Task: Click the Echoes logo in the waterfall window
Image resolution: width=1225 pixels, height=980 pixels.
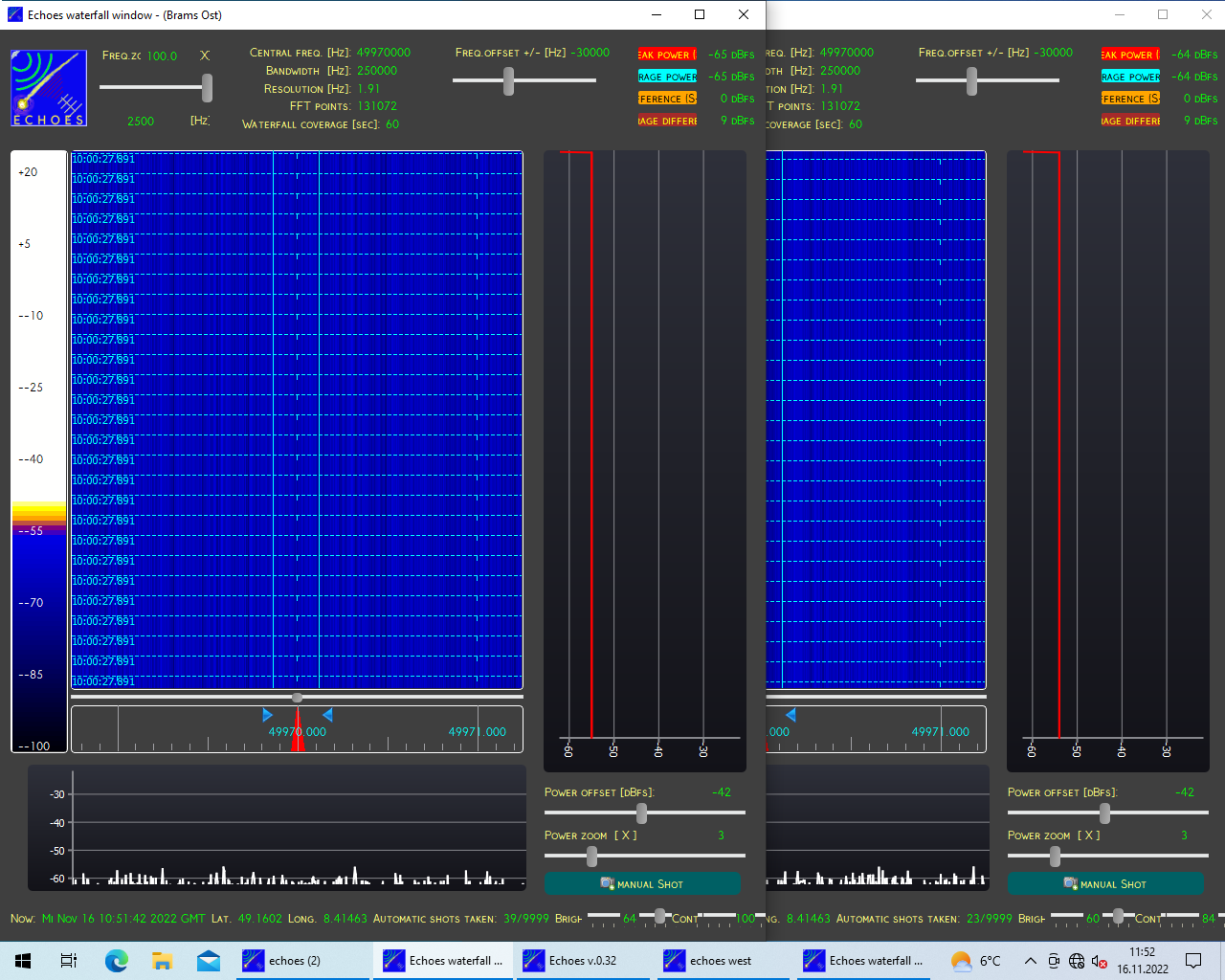Action: (x=48, y=88)
